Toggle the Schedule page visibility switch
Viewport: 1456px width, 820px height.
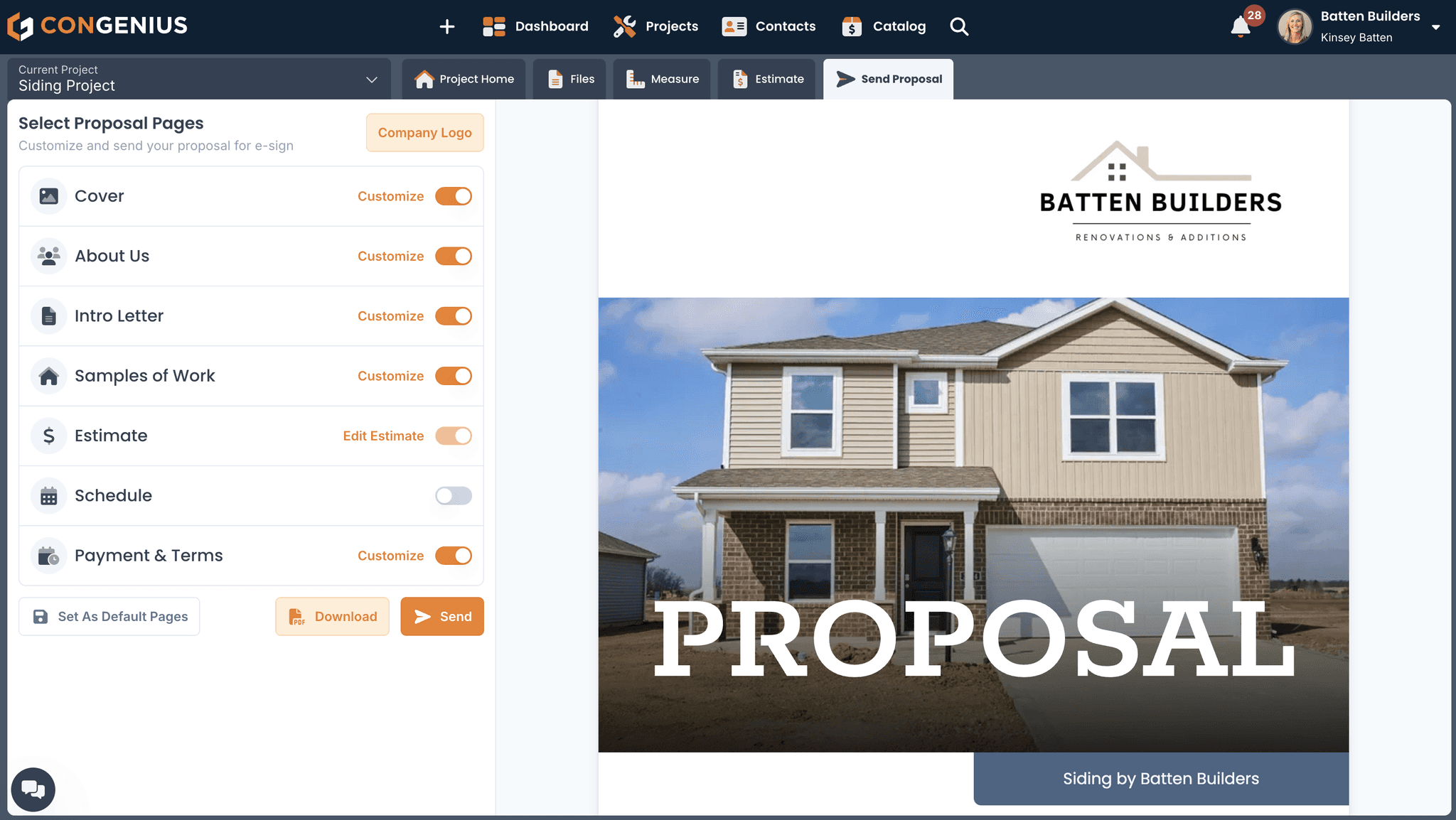click(x=454, y=495)
